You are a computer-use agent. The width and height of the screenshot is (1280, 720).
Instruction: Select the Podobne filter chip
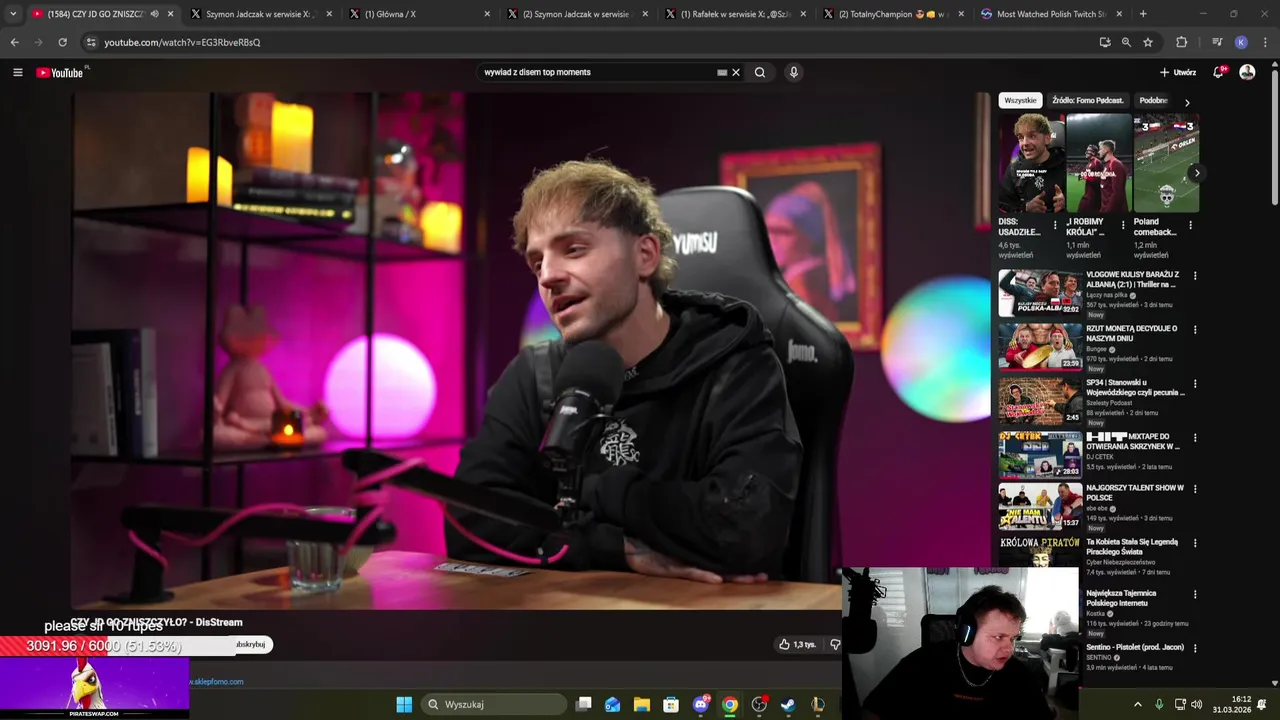coord(1153,100)
